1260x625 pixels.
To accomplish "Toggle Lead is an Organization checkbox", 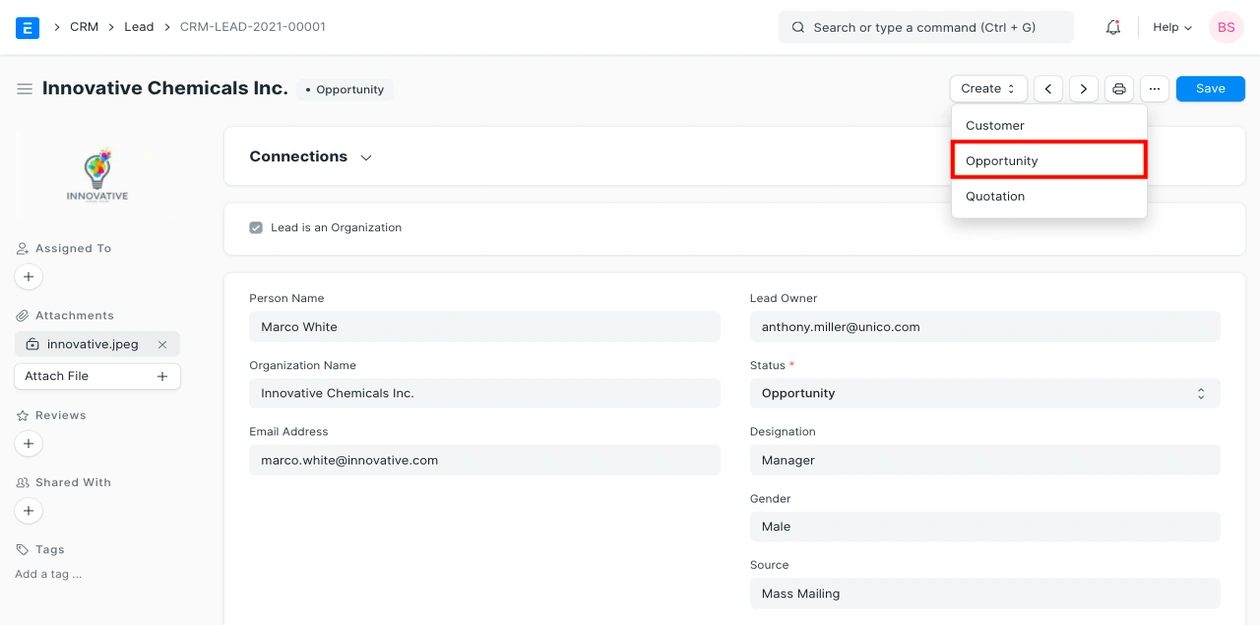I will tap(256, 228).
